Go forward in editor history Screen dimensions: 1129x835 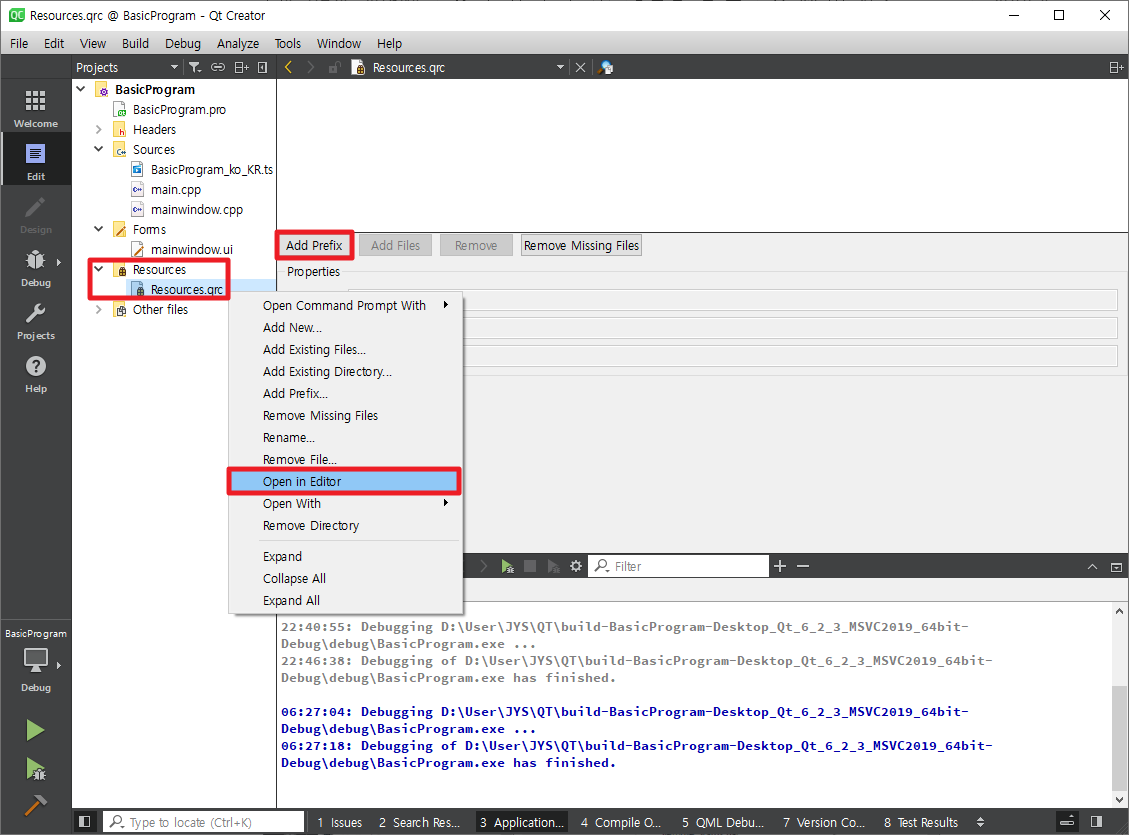pos(311,67)
